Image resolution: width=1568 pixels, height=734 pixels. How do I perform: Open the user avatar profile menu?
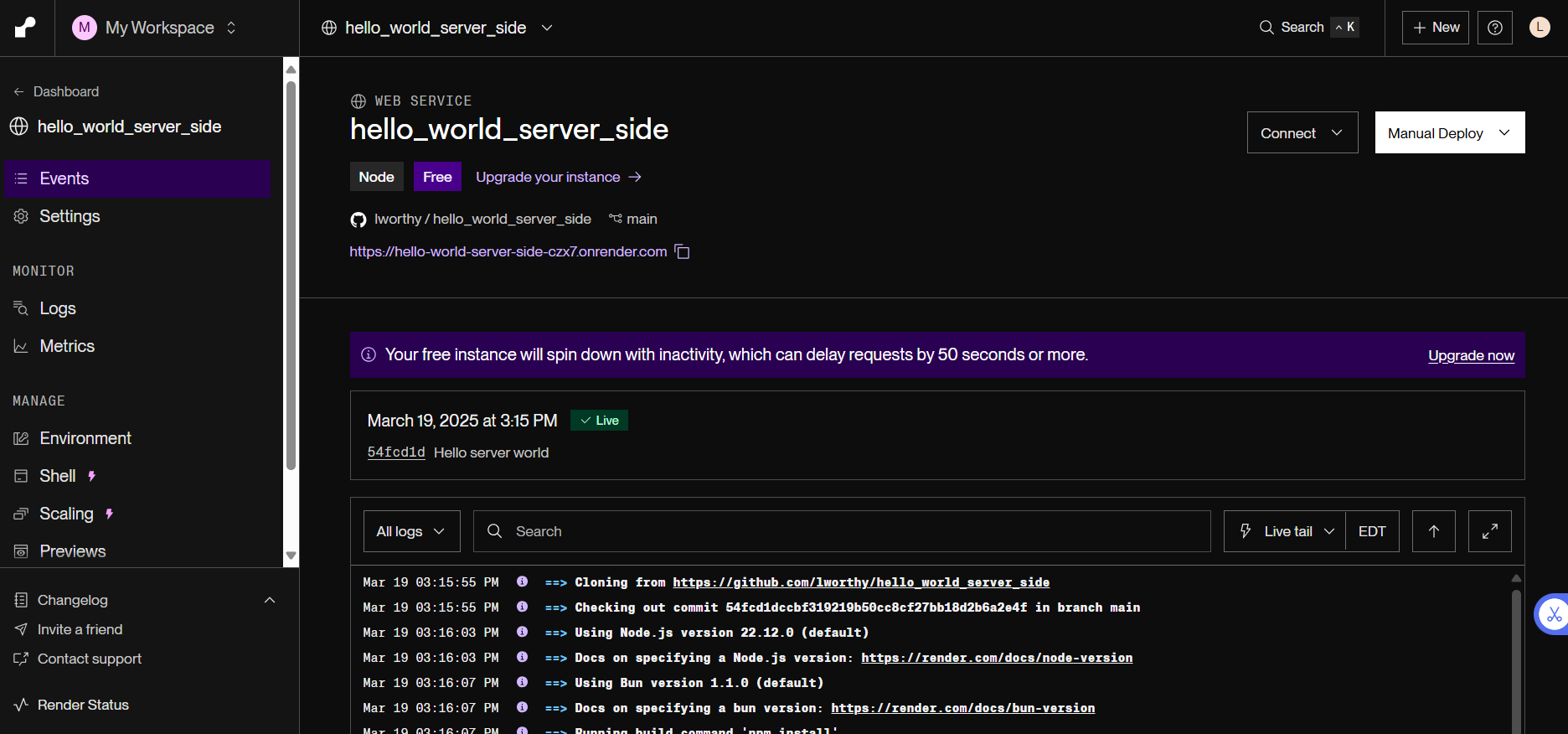1539,28
